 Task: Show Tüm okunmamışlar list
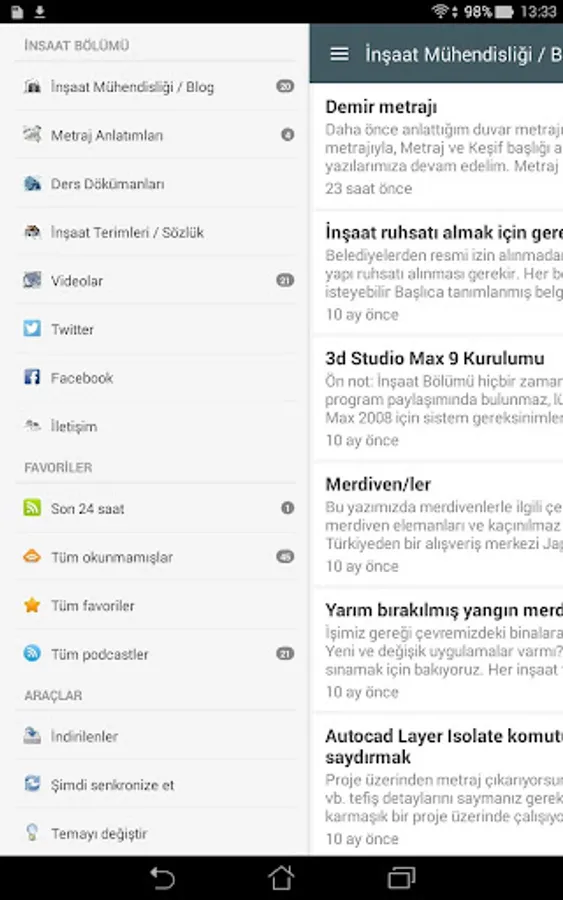pyautogui.click(x=158, y=557)
